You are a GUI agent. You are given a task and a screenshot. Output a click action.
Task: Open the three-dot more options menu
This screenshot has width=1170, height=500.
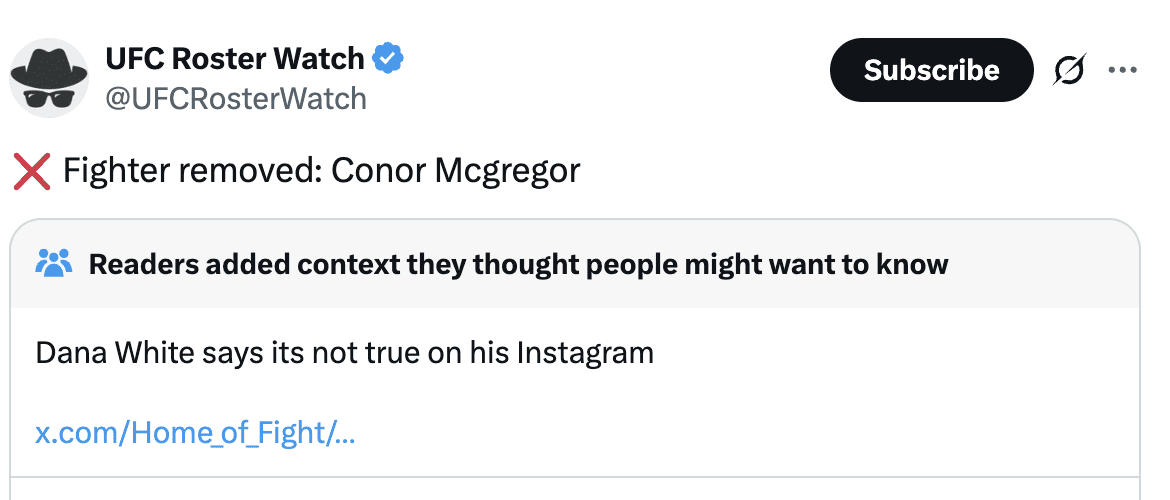pos(1123,70)
